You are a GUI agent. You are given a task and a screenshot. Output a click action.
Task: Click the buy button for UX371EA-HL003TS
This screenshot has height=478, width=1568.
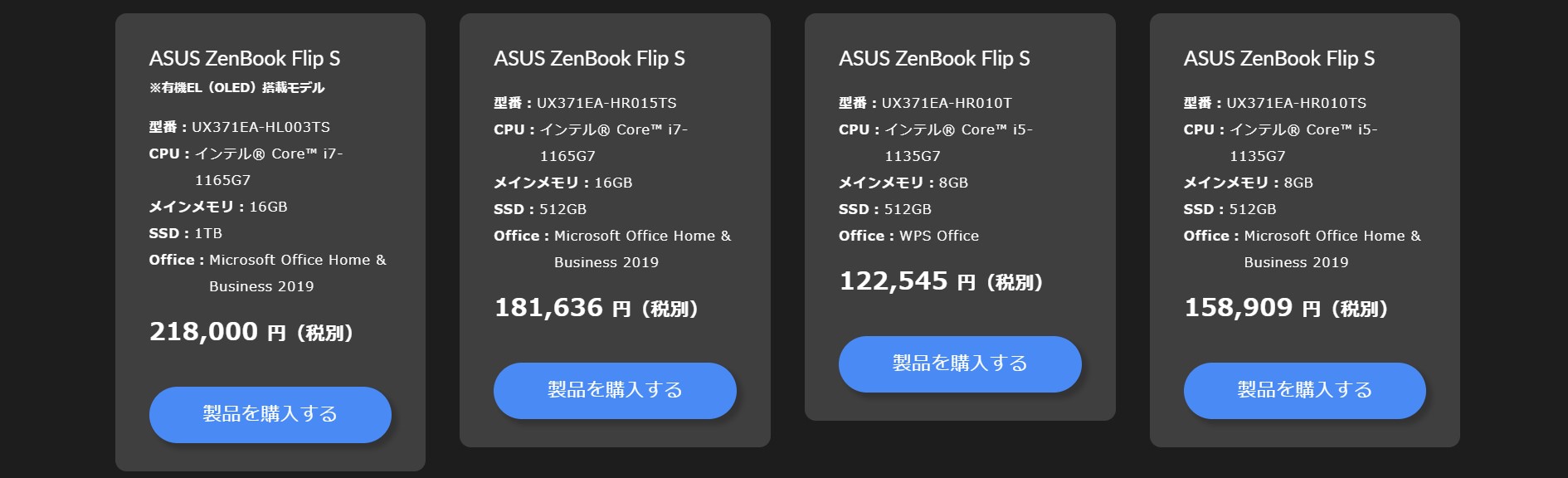[270, 414]
